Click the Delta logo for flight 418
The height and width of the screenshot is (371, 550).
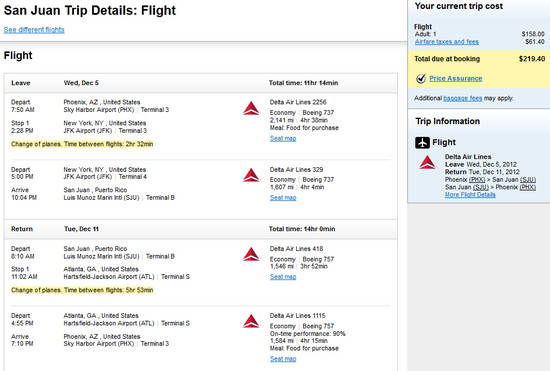[x=251, y=254]
